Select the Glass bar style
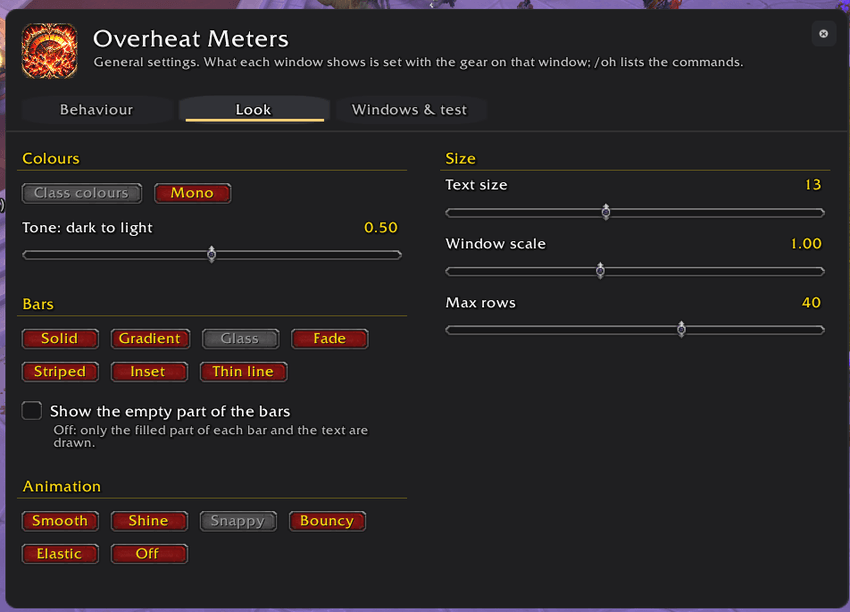The width and height of the screenshot is (850, 612). [240, 339]
